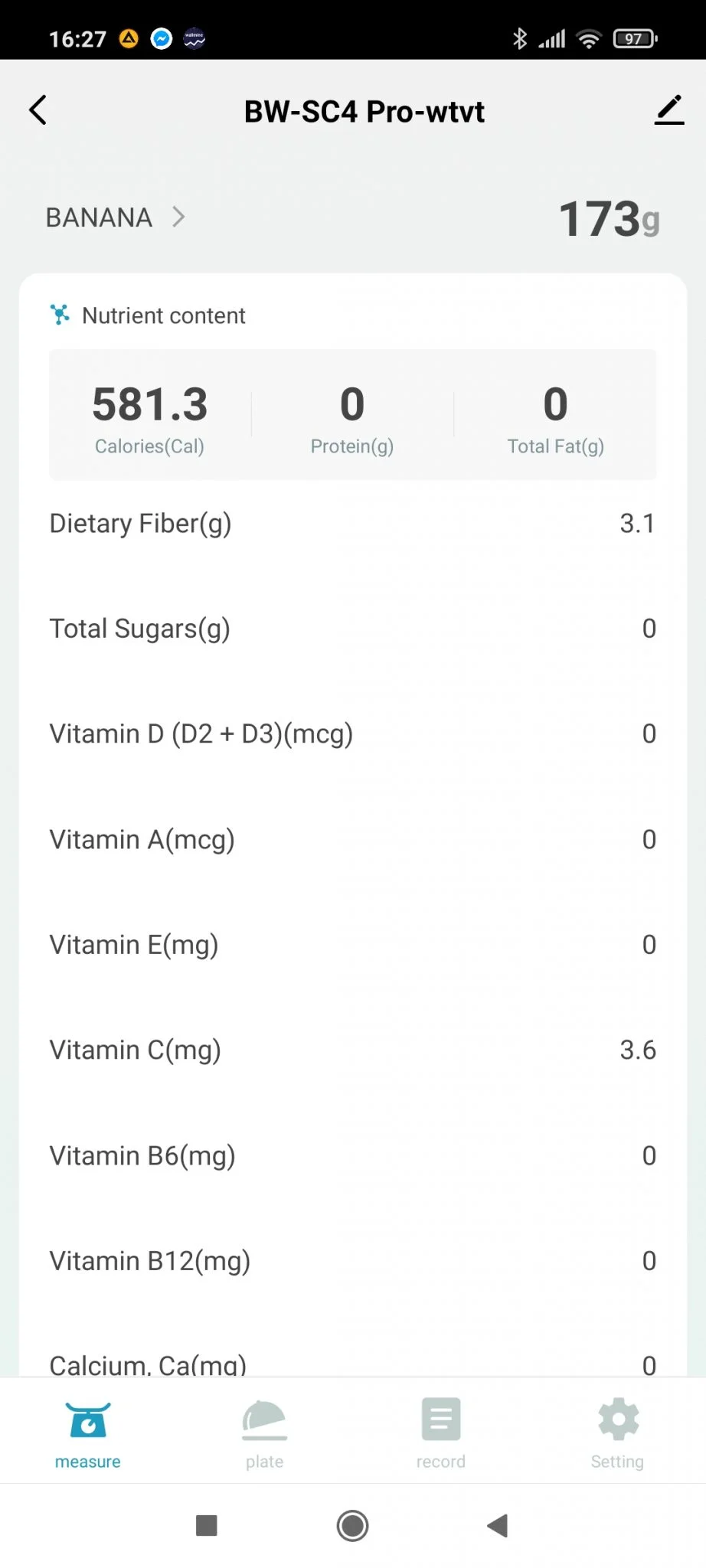Tap the Total Fat(g) value
The height and width of the screenshot is (1568, 706).
[555, 404]
